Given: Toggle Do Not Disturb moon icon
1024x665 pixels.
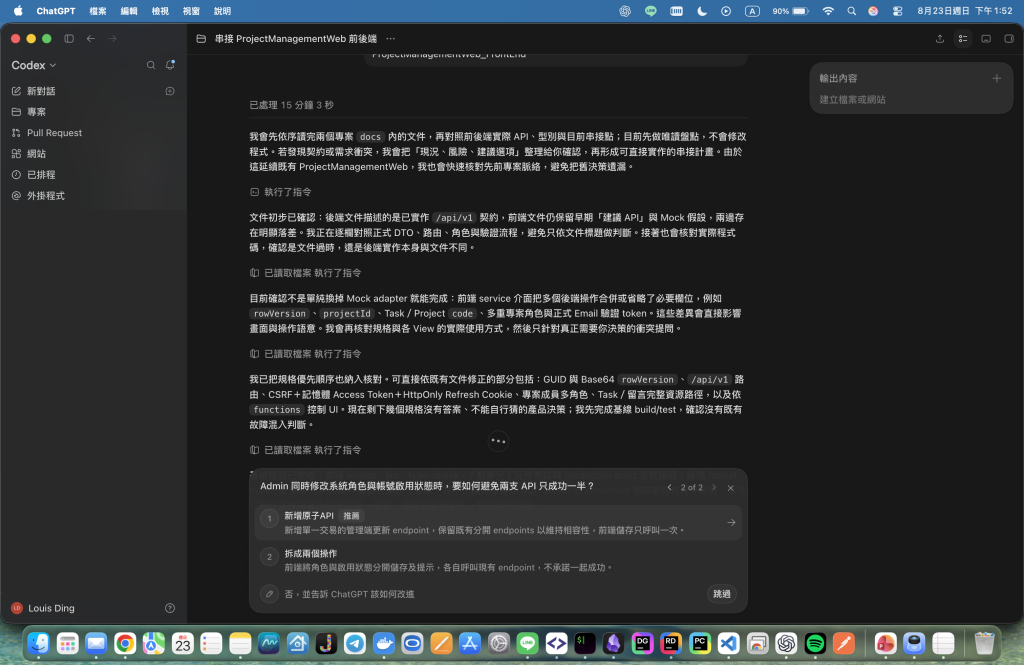Looking at the screenshot, I should click(x=702, y=11).
